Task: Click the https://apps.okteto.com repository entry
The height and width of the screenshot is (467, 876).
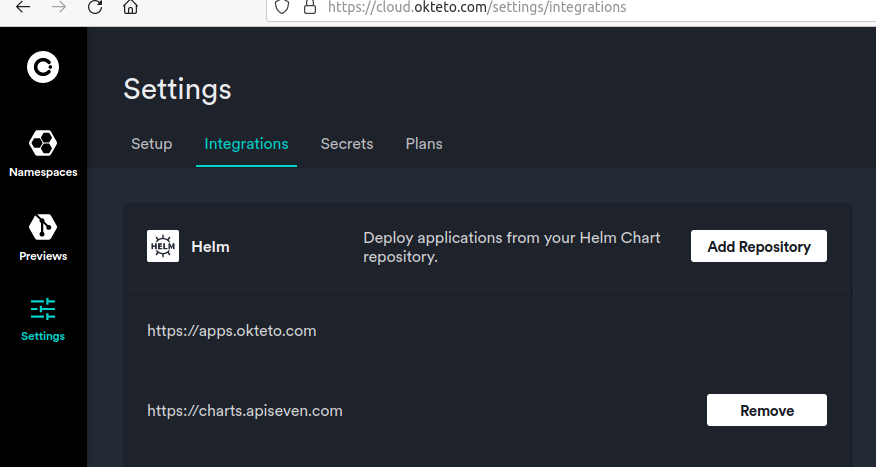Action: coord(232,330)
